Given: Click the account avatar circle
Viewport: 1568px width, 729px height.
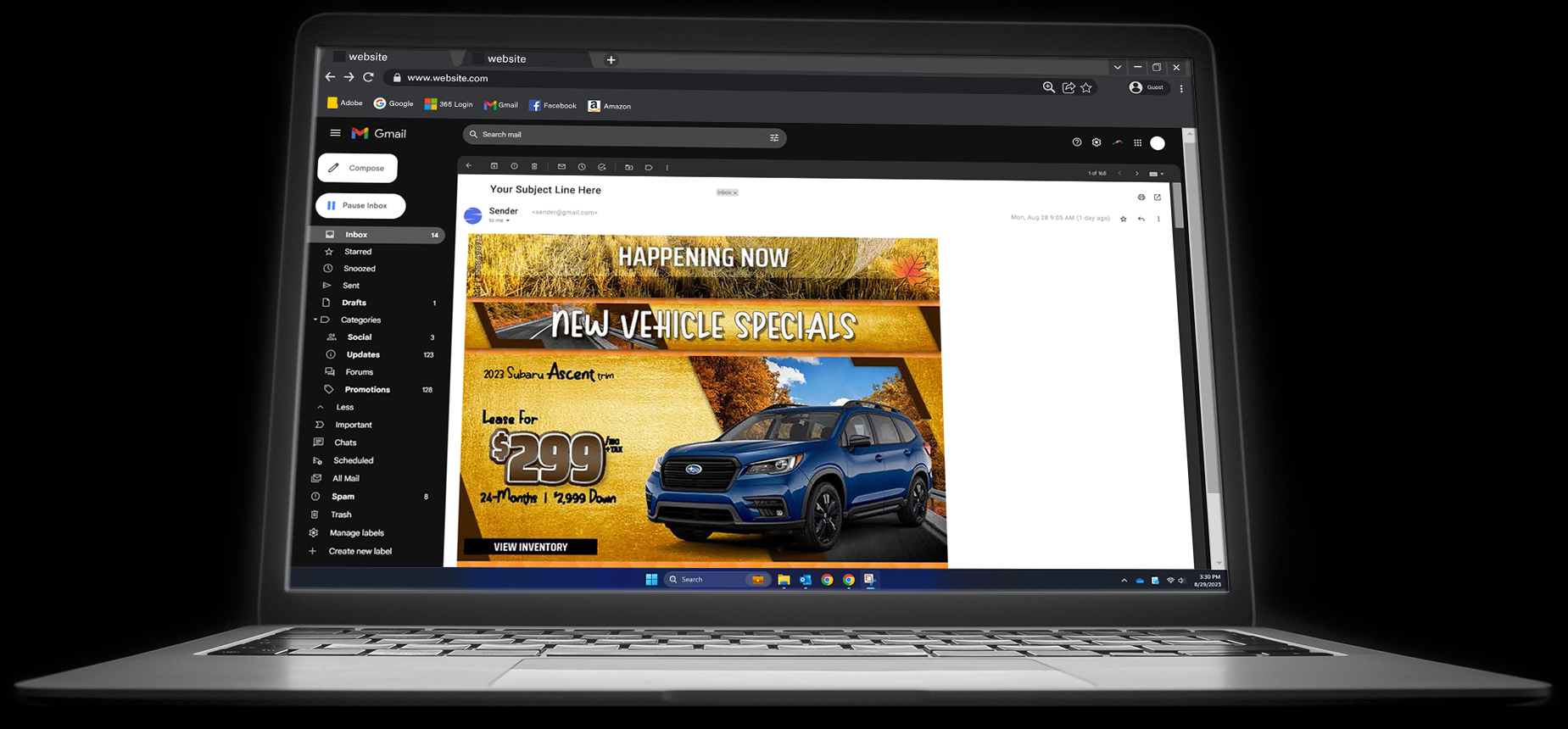Looking at the screenshot, I should [x=1158, y=143].
